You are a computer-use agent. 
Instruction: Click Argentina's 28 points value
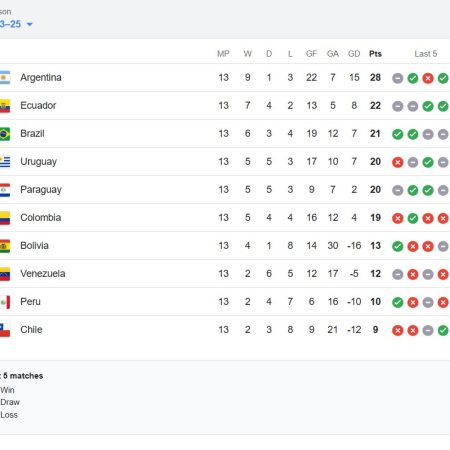click(x=375, y=78)
